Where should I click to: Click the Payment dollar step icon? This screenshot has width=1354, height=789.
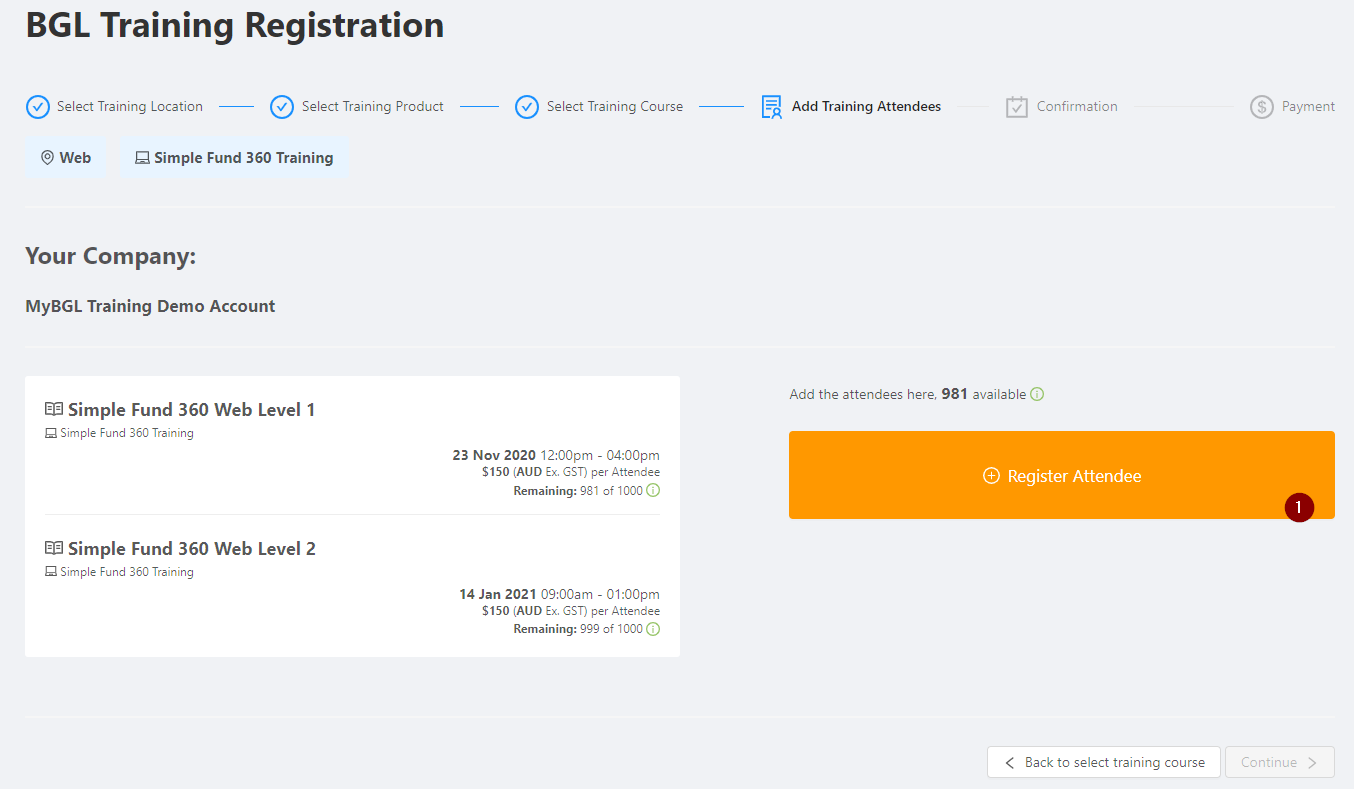click(x=1261, y=107)
